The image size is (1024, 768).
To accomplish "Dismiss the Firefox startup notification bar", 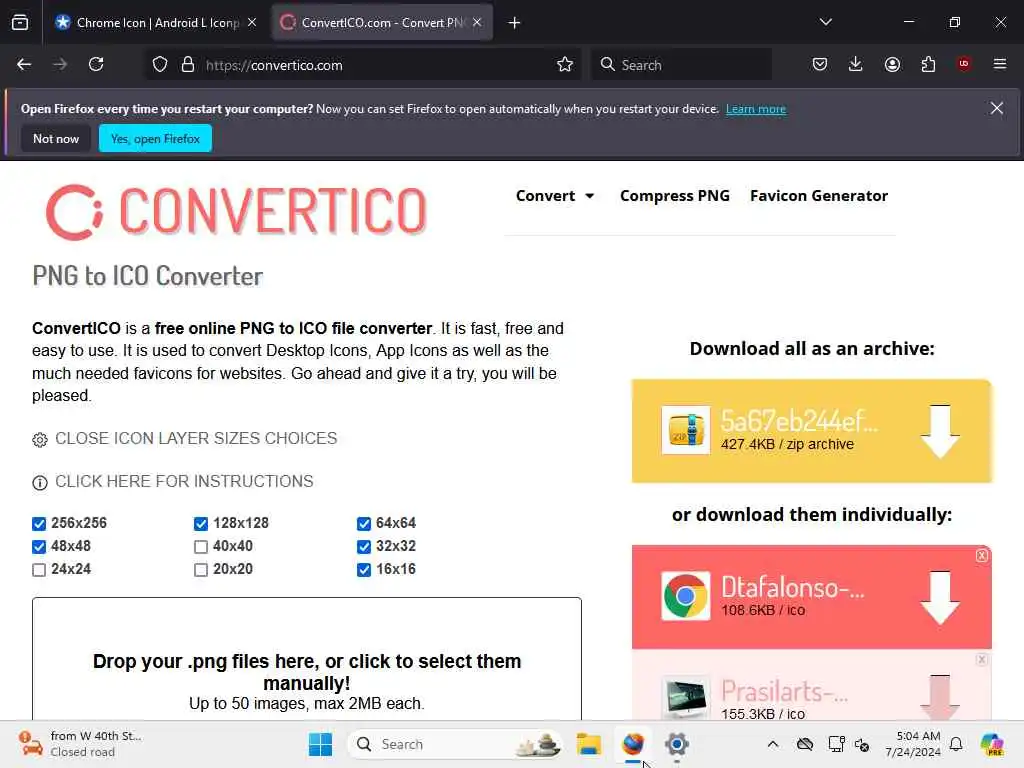I will tap(997, 108).
